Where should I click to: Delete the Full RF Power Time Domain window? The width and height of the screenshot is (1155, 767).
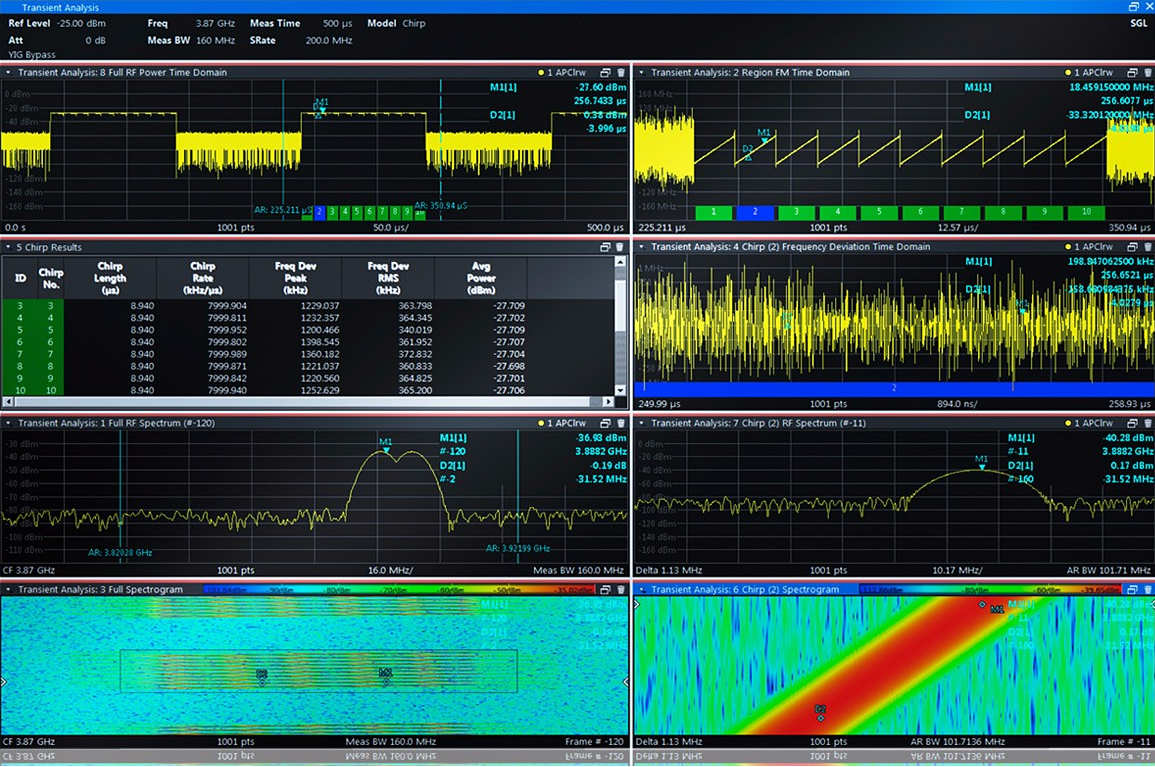(621, 72)
